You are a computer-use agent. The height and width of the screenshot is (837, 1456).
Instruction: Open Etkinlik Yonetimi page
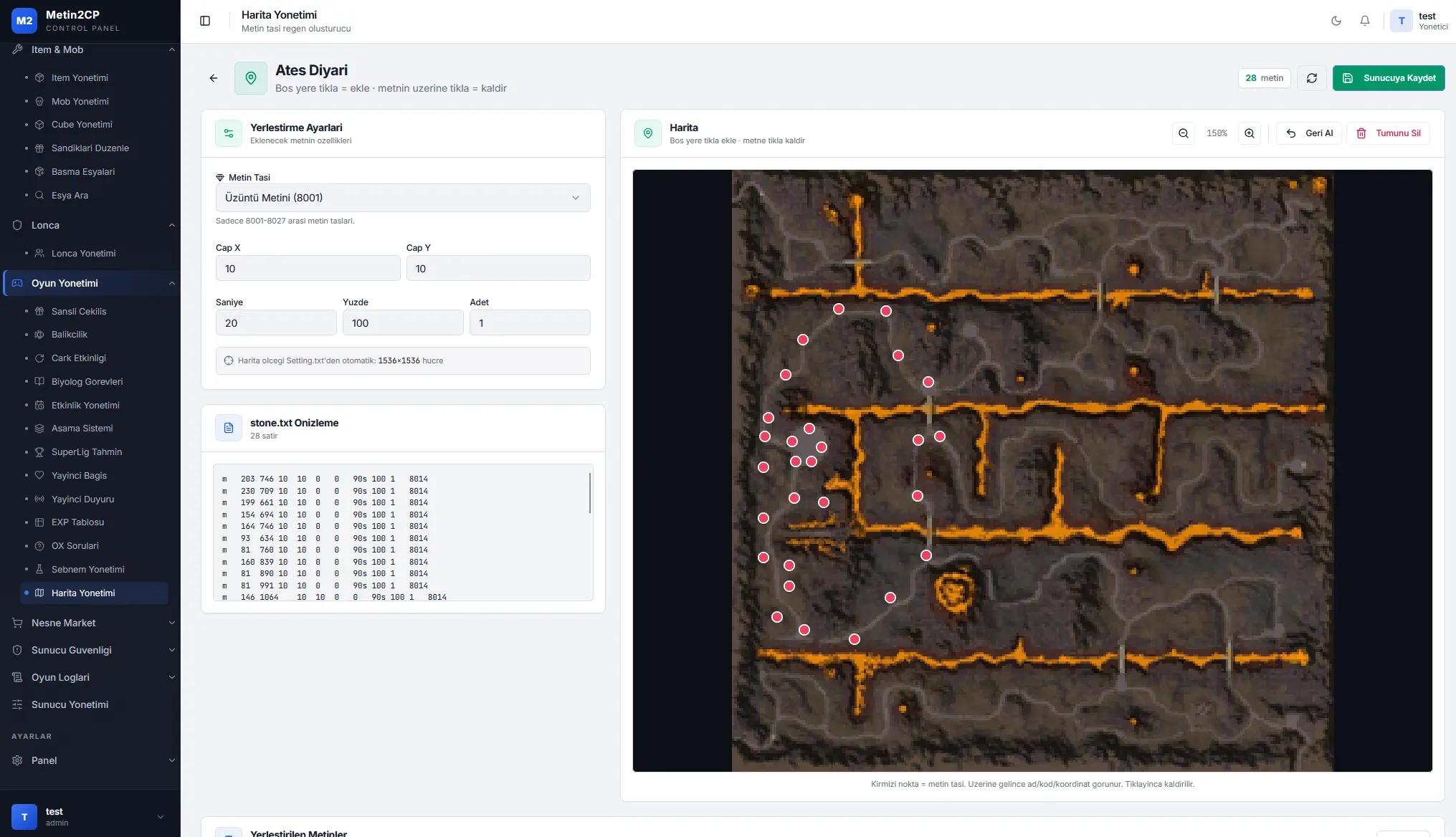pyautogui.click(x=85, y=405)
